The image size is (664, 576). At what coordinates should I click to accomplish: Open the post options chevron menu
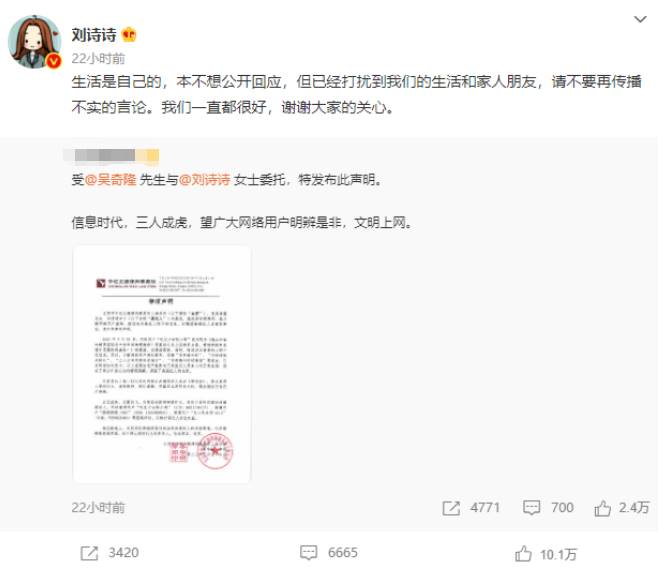(640, 19)
